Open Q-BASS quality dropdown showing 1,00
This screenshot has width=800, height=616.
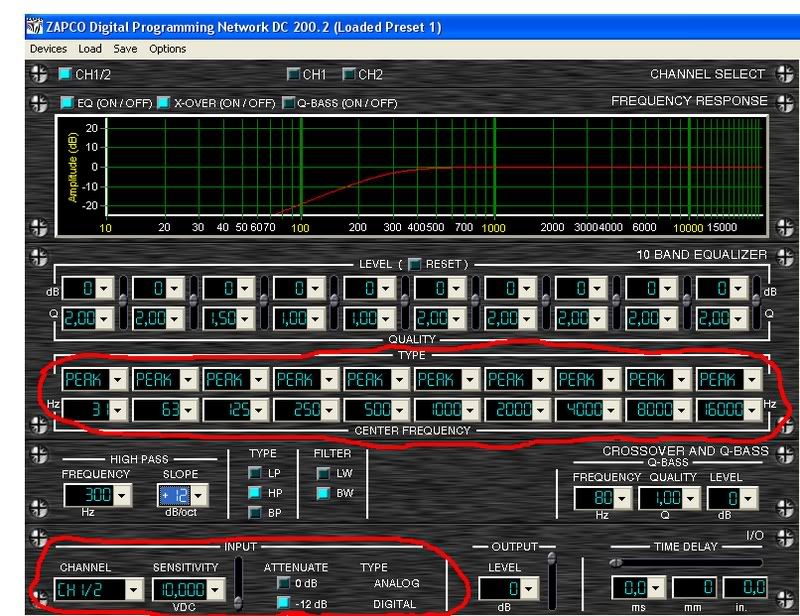[691, 498]
